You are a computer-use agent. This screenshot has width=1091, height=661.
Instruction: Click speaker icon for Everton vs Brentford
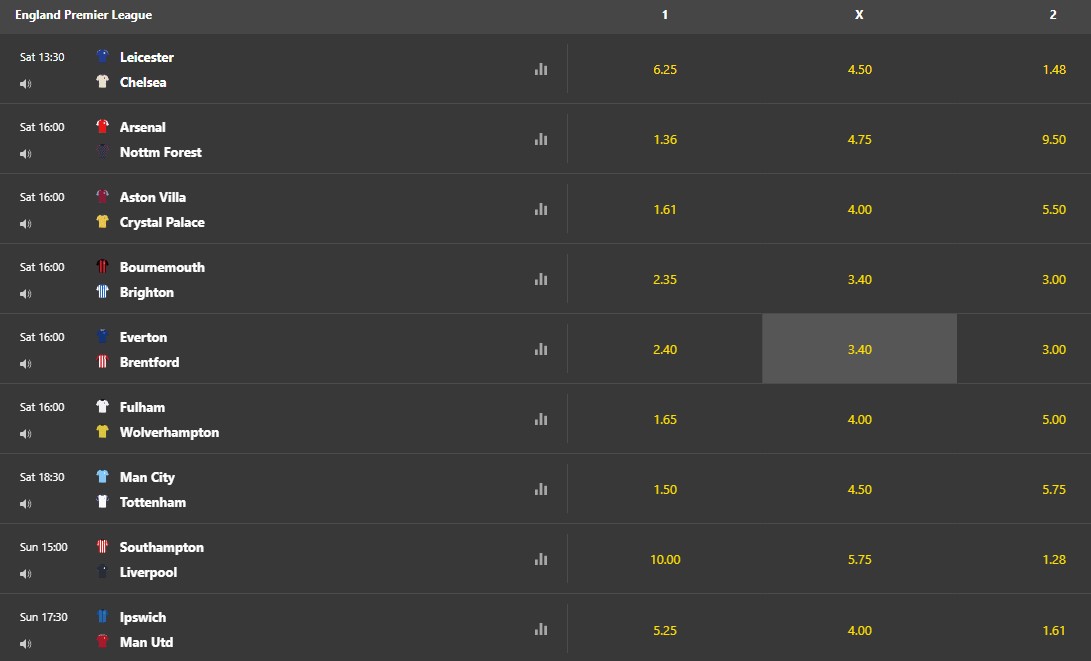tap(26, 364)
